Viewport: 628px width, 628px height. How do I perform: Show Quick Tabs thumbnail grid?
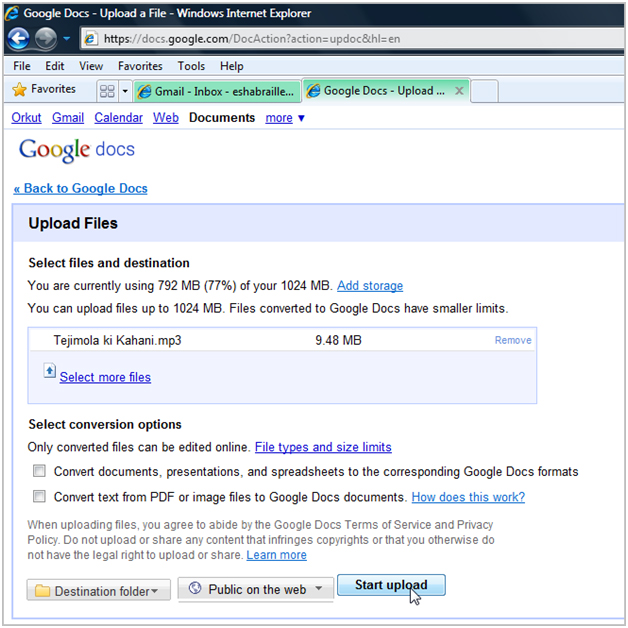tap(107, 91)
